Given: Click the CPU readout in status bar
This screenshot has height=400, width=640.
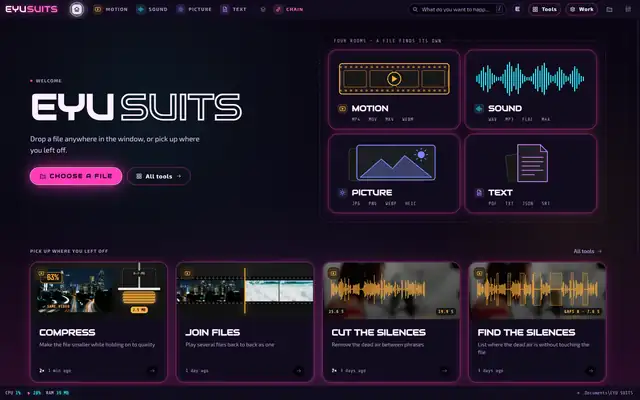Looking at the screenshot, I should pyautogui.click(x=13, y=393).
